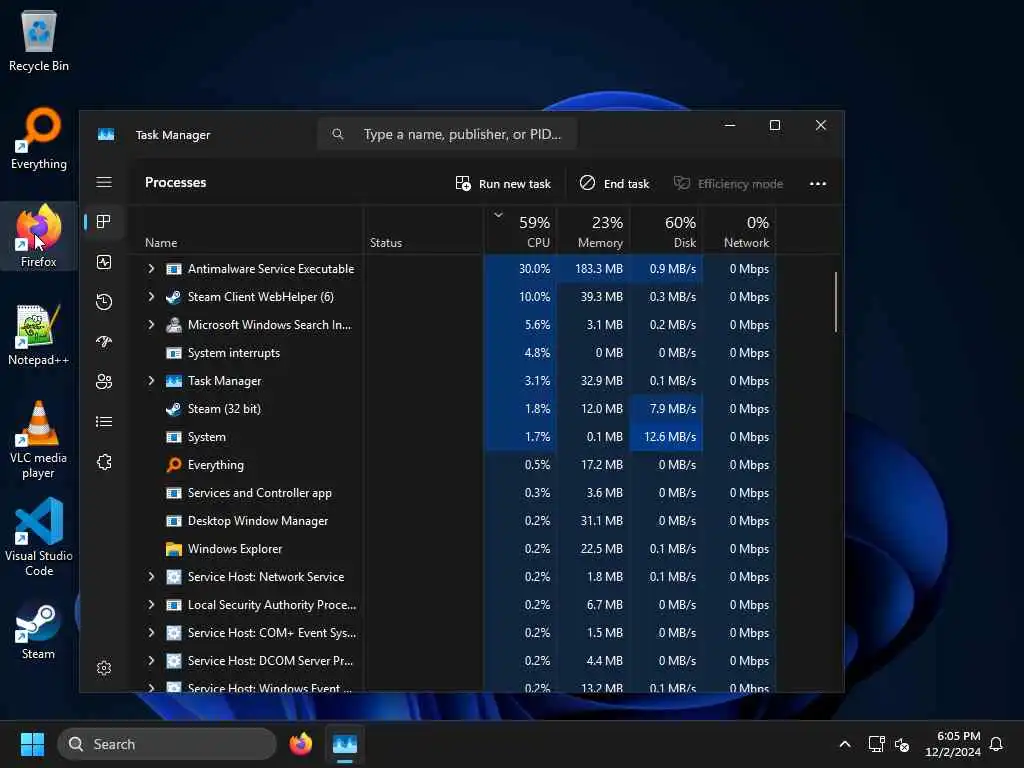Click Microsoft Windows Search Indexer icon
Image resolution: width=1024 pixels, height=768 pixels.
pyautogui.click(x=174, y=325)
